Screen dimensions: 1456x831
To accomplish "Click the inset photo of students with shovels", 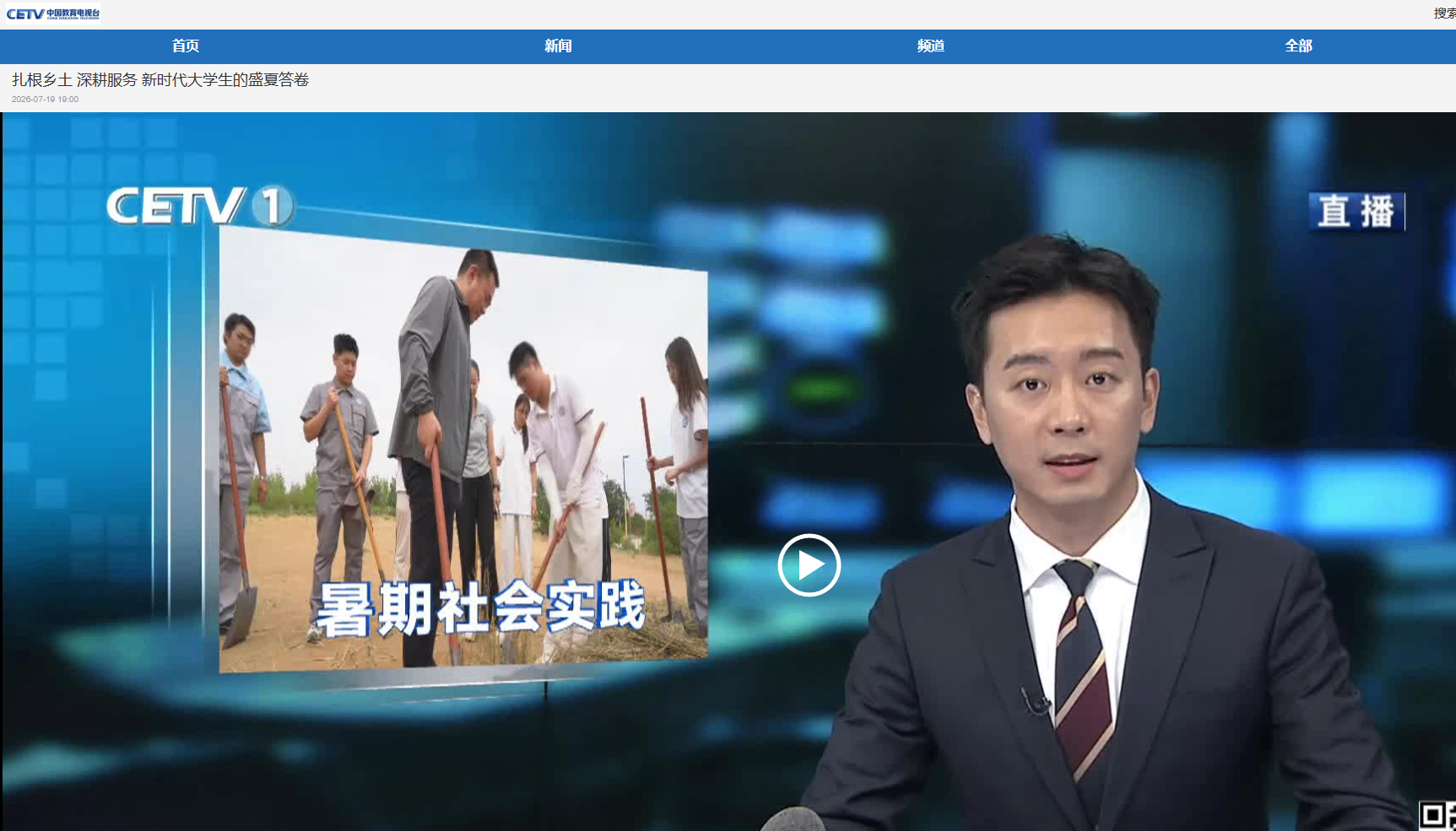I will [x=463, y=449].
